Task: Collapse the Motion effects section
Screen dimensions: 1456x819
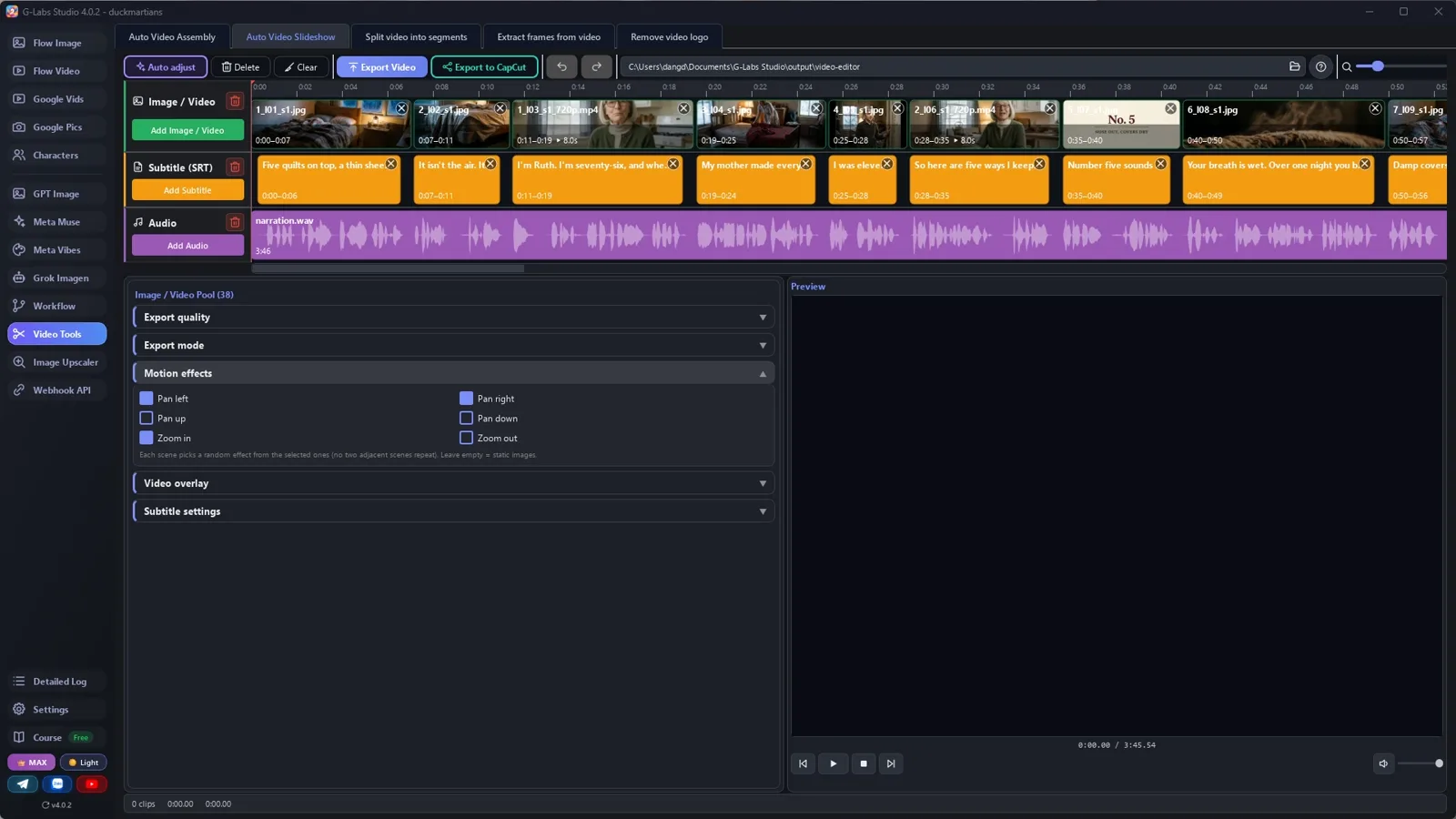Action: tap(453, 373)
